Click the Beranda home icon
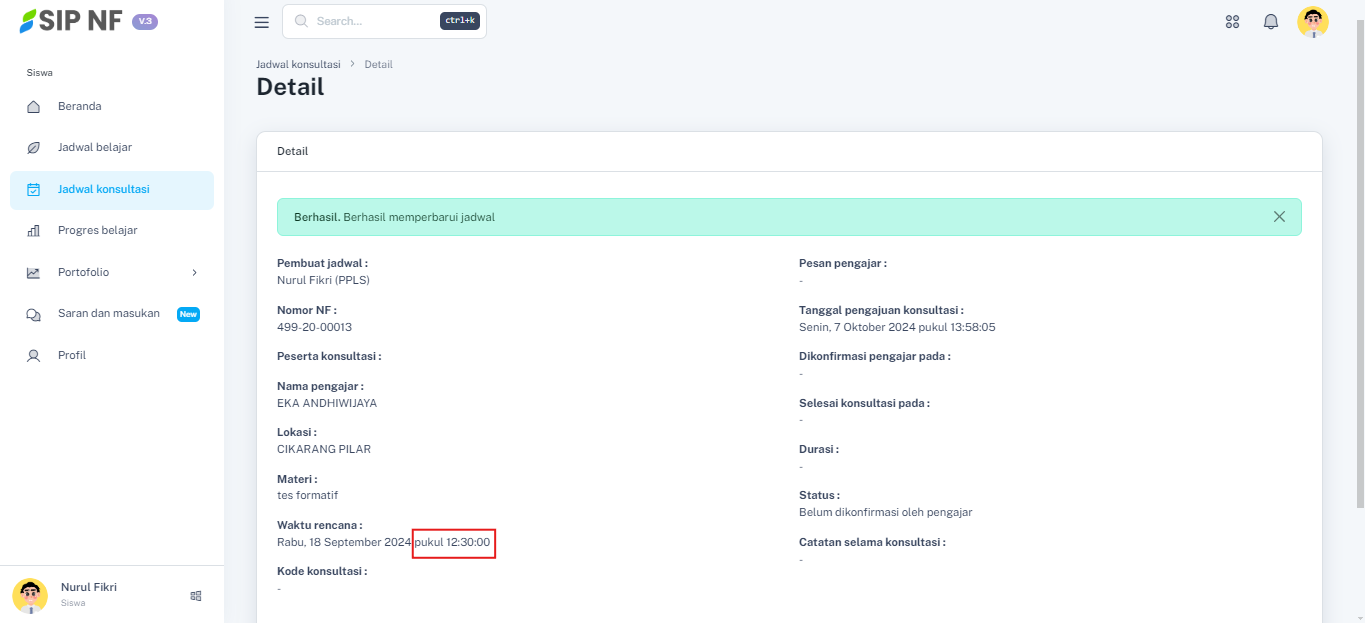 (33, 107)
